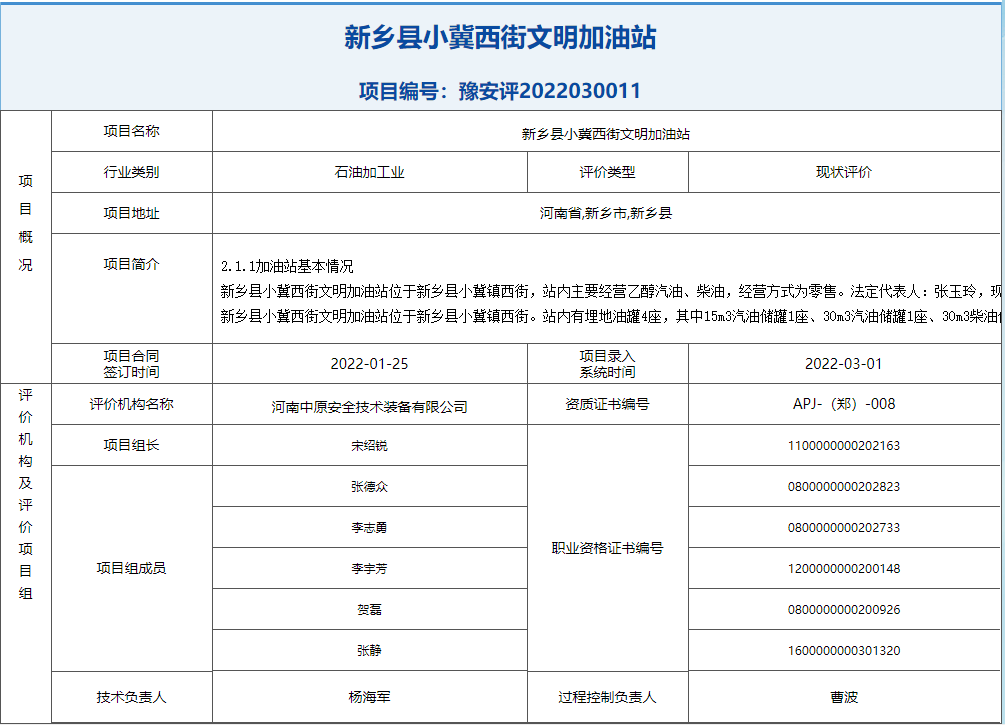This screenshot has width=1005, height=726.
Task: Select the 技术负责人 label cell
Action: [131, 697]
